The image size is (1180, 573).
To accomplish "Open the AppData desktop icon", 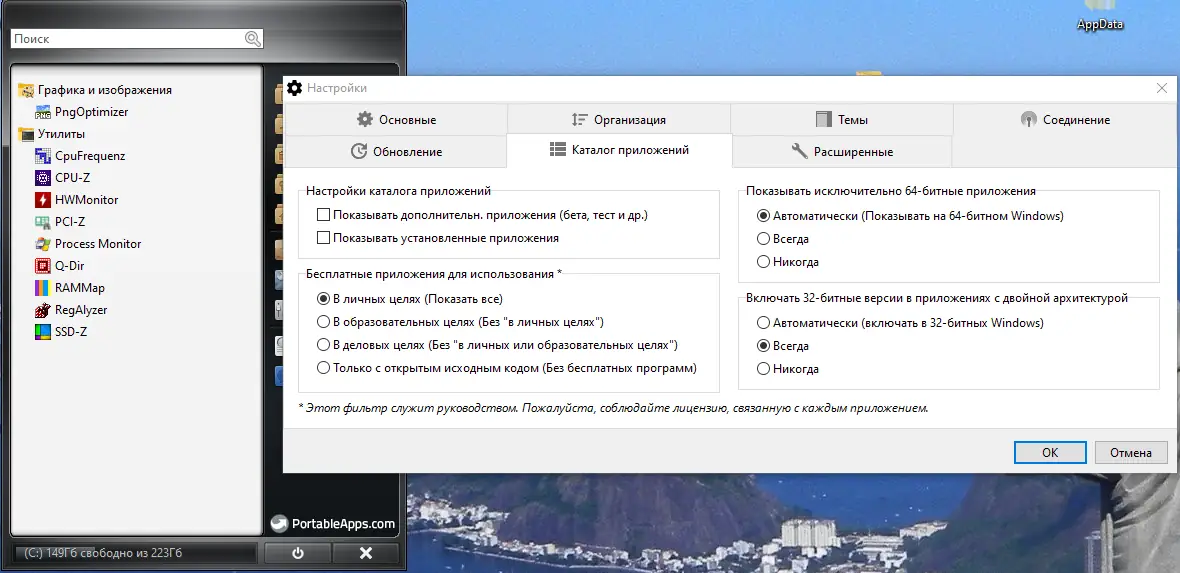I will (1099, 17).
